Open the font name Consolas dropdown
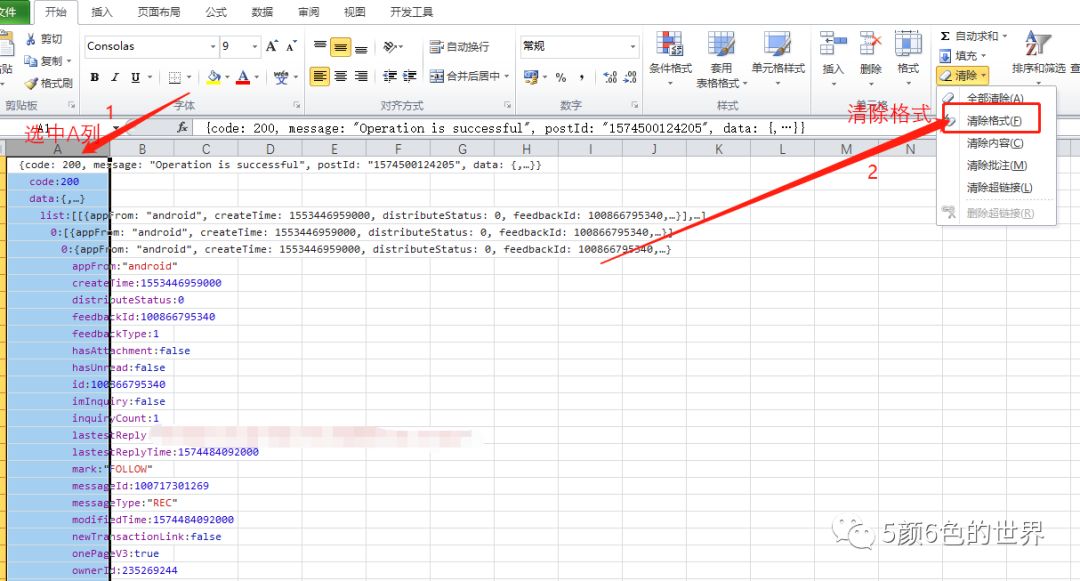The image size is (1080, 581). (x=213, y=46)
